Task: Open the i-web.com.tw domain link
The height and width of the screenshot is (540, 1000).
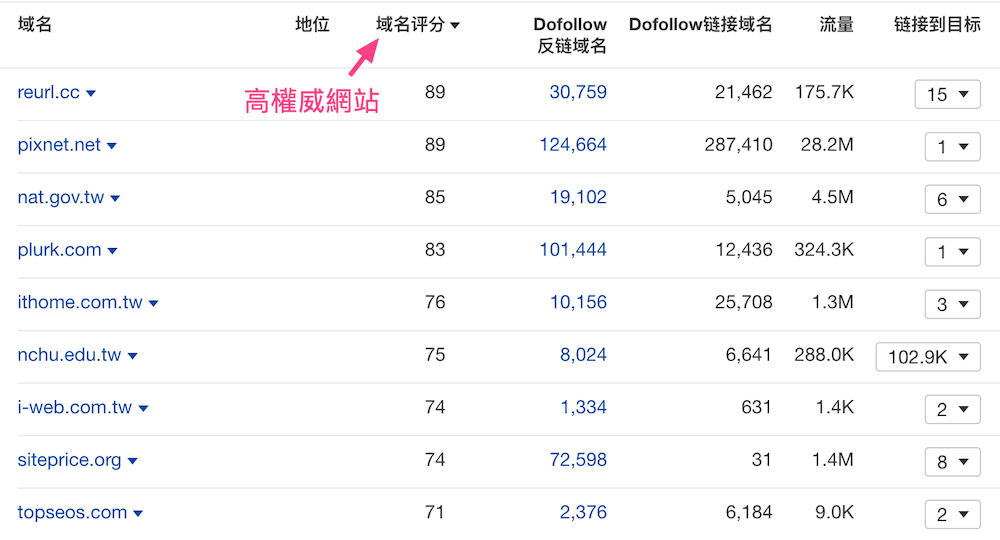Action: coord(75,407)
